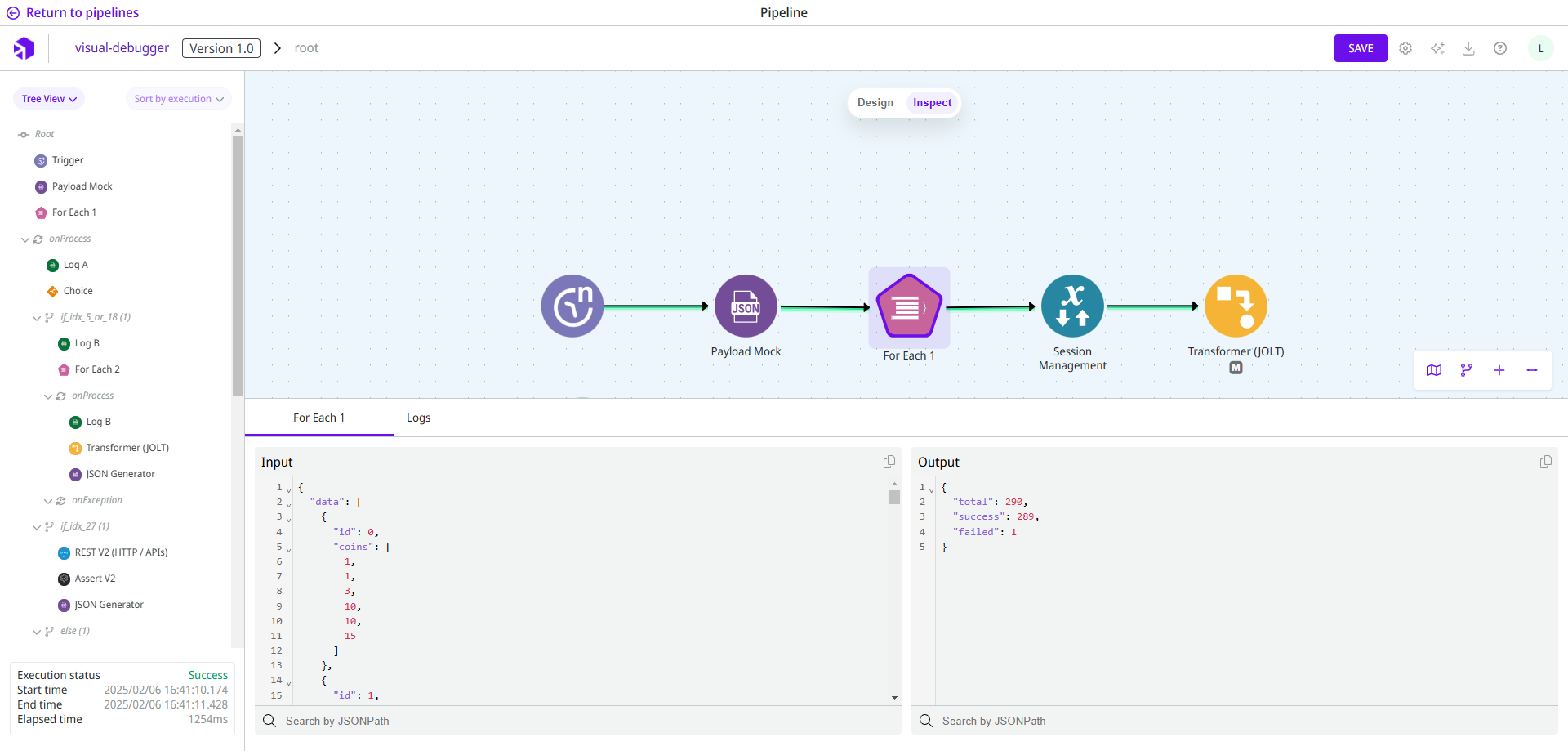Screen dimensions: 1568x751
Task: Select the Session Management node icon
Action: [x=1072, y=306]
